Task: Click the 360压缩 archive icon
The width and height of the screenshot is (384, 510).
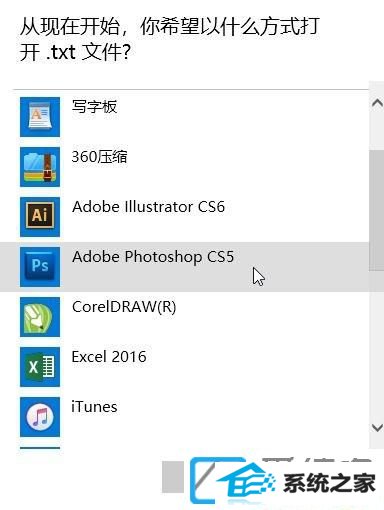Action: tap(40, 167)
